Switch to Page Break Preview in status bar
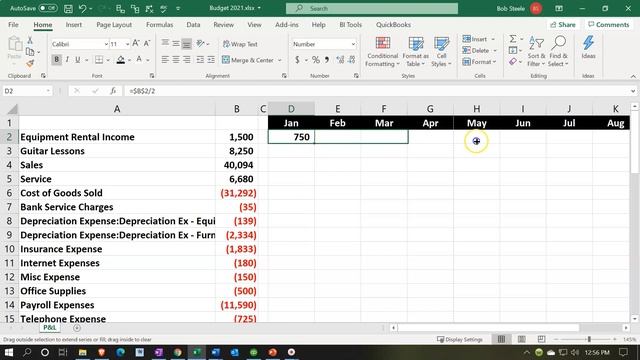 [541, 339]
